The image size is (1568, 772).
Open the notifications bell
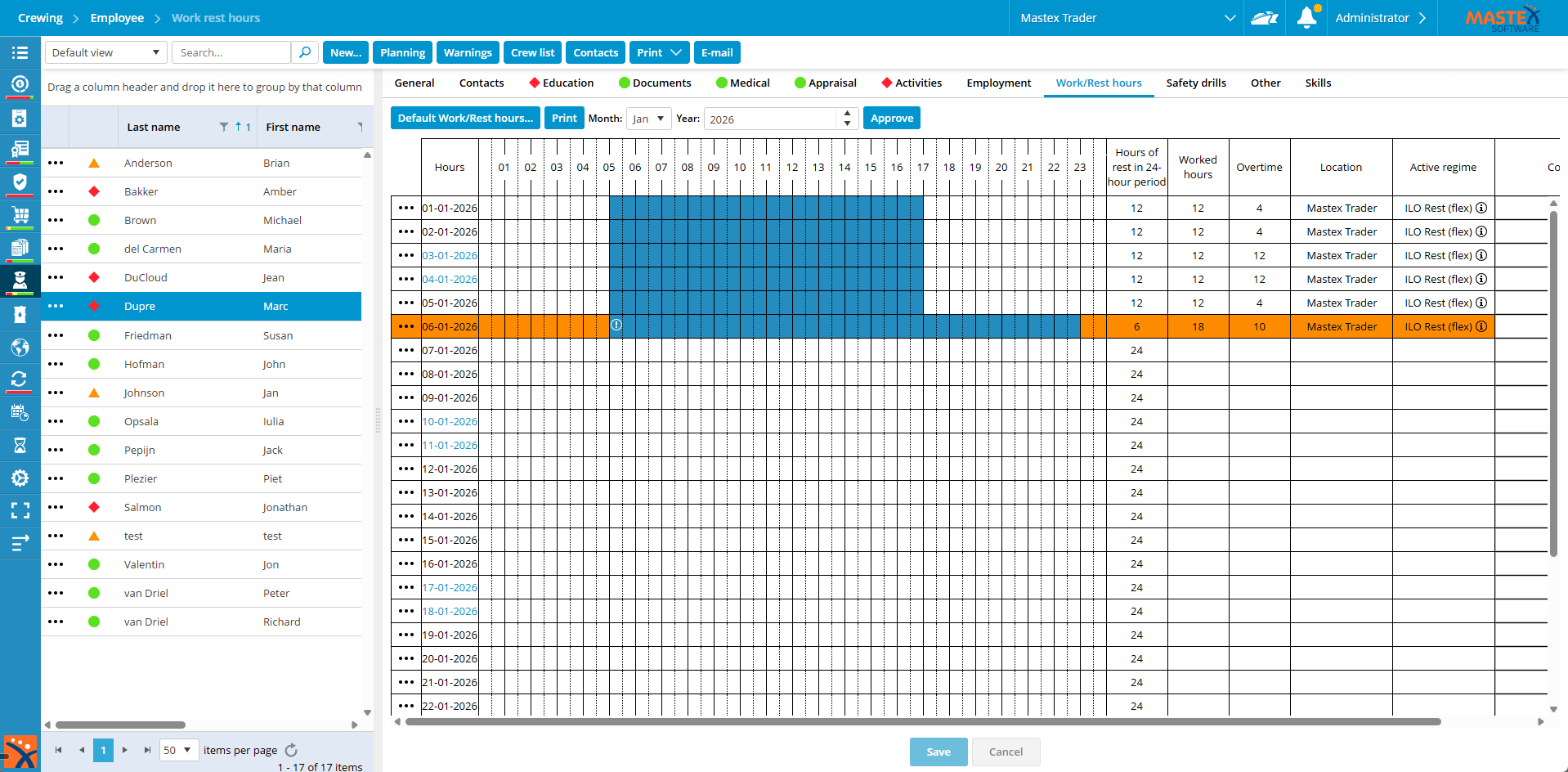(1306, 17)
